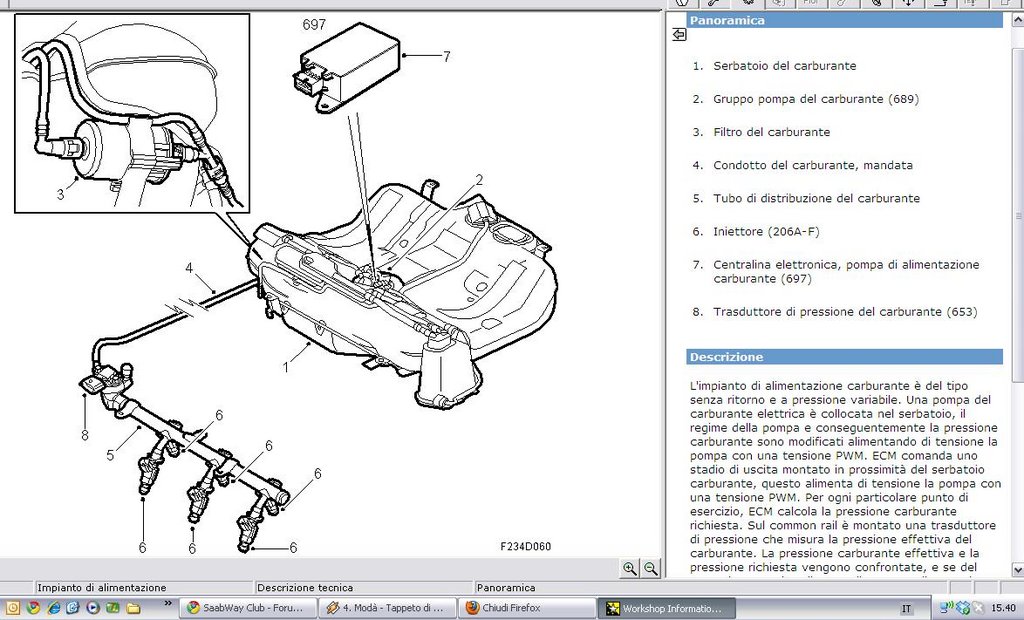
Task: Expand hidden quick launch items chevron
Action: click(168, 603)
